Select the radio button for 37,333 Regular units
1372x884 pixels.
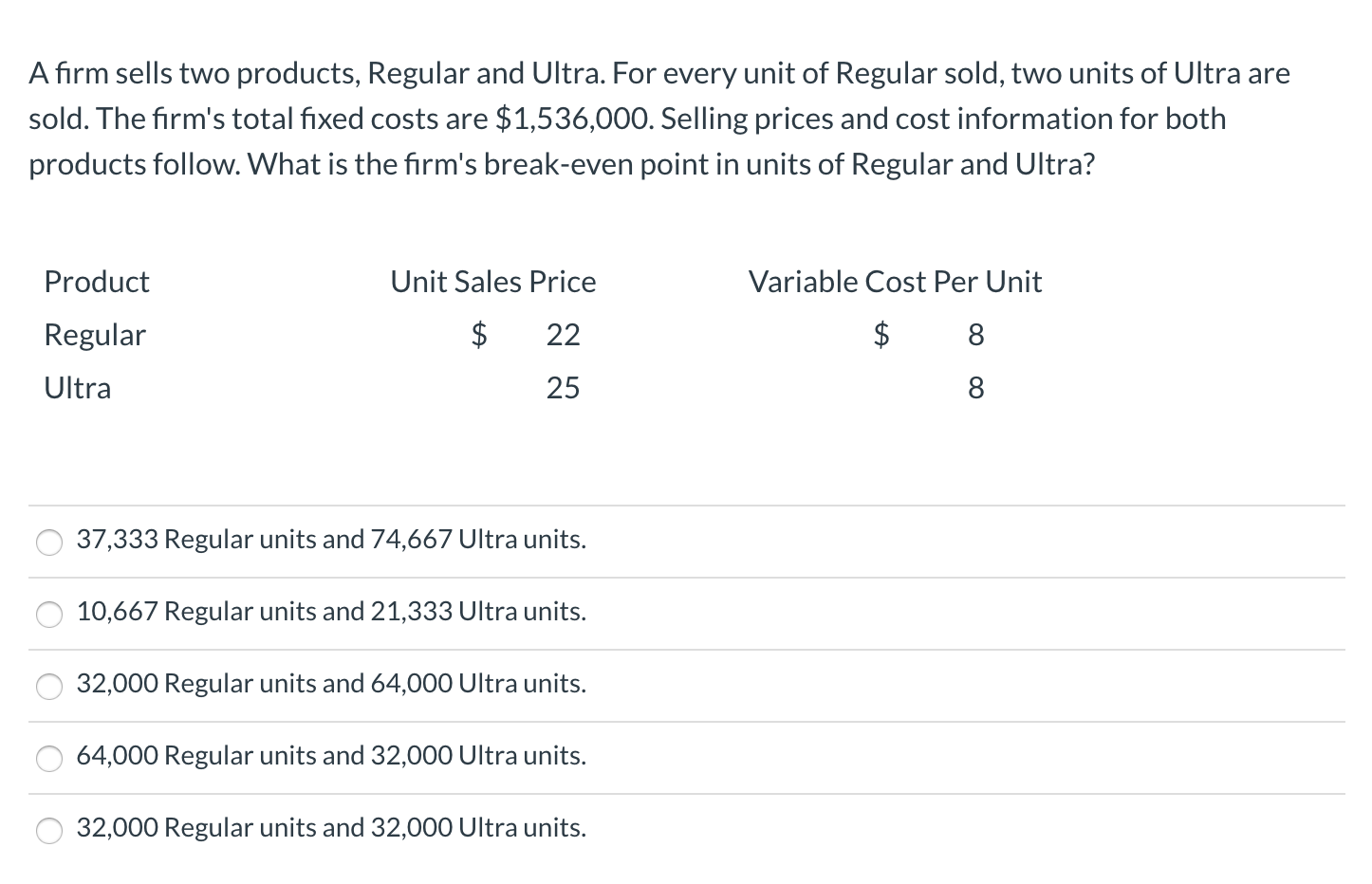(49, 542)
